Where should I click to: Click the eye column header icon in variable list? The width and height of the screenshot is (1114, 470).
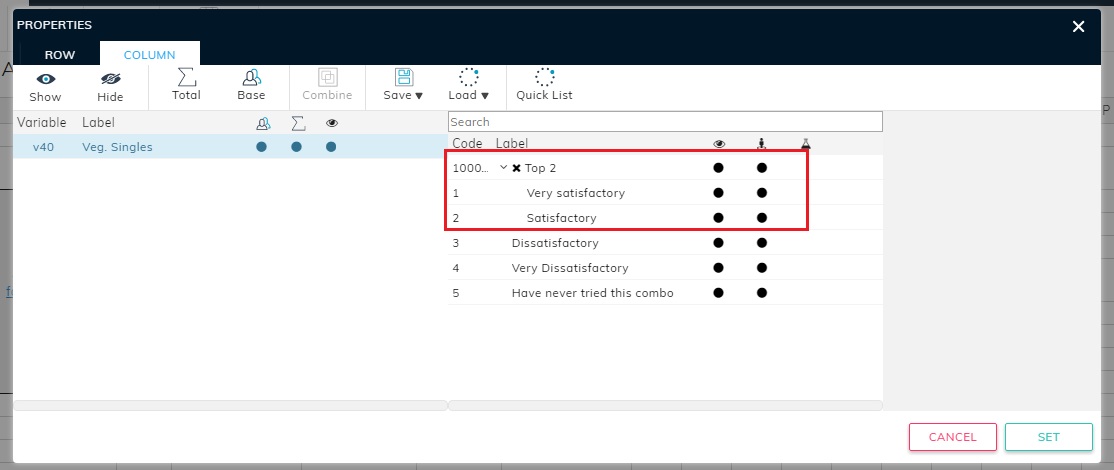[x=332, y=124]
